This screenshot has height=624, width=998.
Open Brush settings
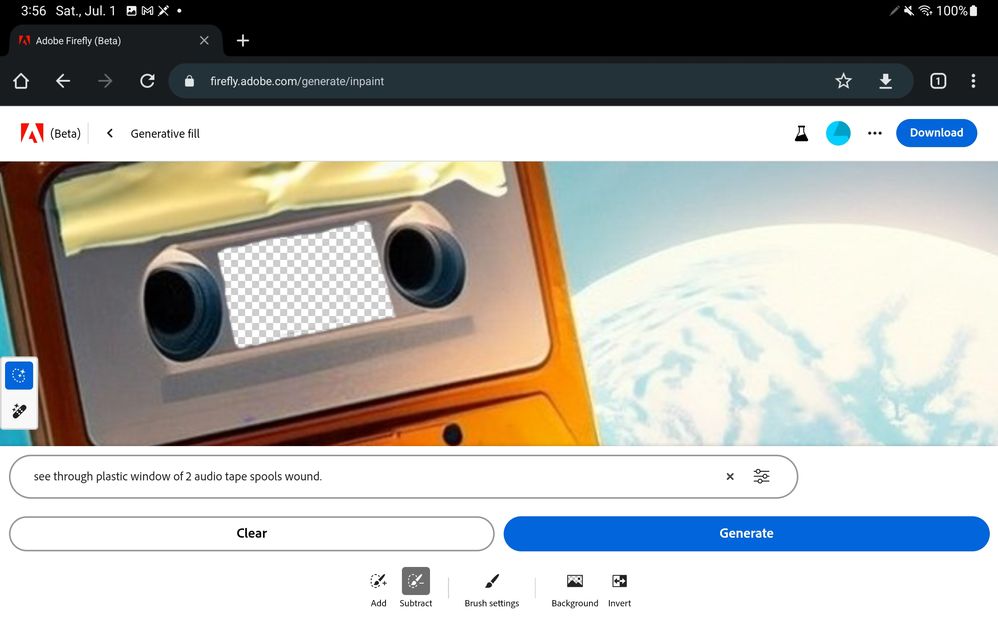click(x=491, y=588)
